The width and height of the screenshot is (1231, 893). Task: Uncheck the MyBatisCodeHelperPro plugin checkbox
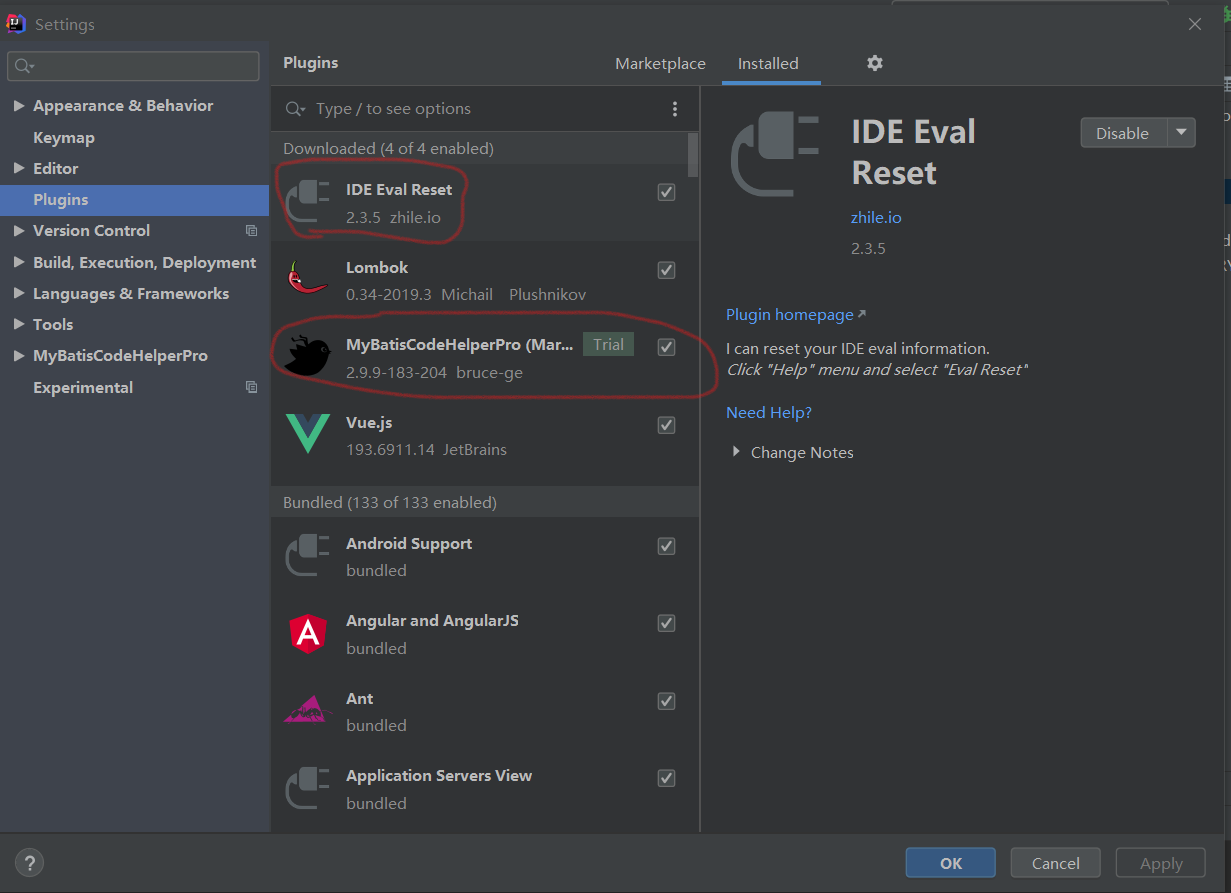pyautogui.click(x=666, y=347)
